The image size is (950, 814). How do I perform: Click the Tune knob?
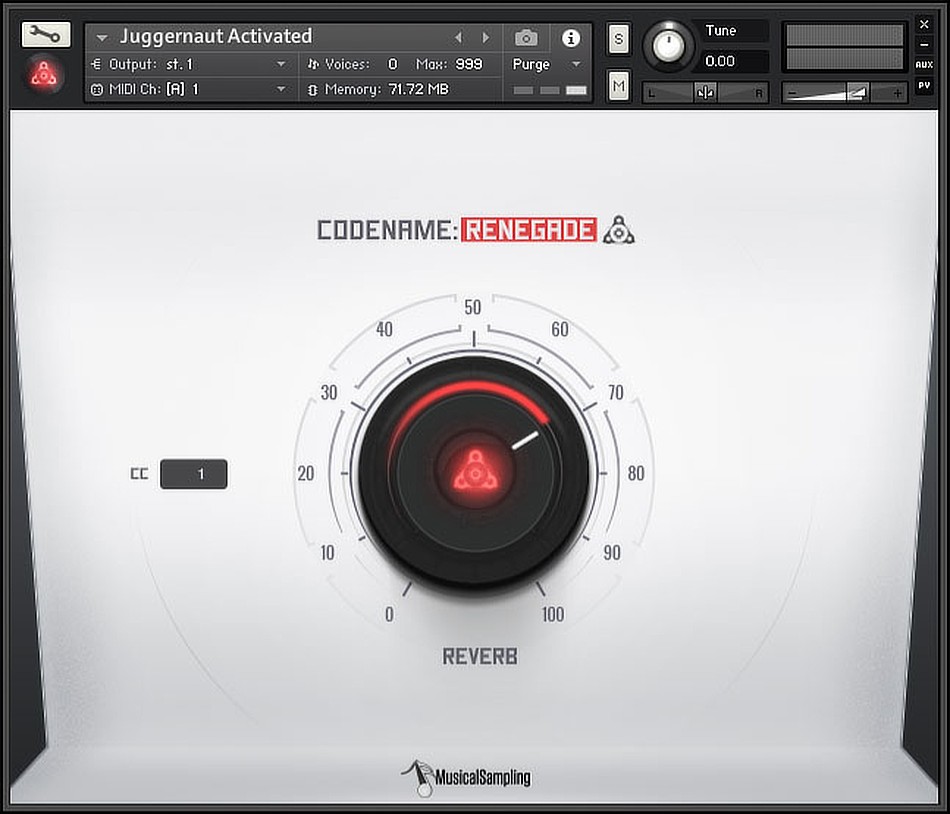tap(668, 46)
